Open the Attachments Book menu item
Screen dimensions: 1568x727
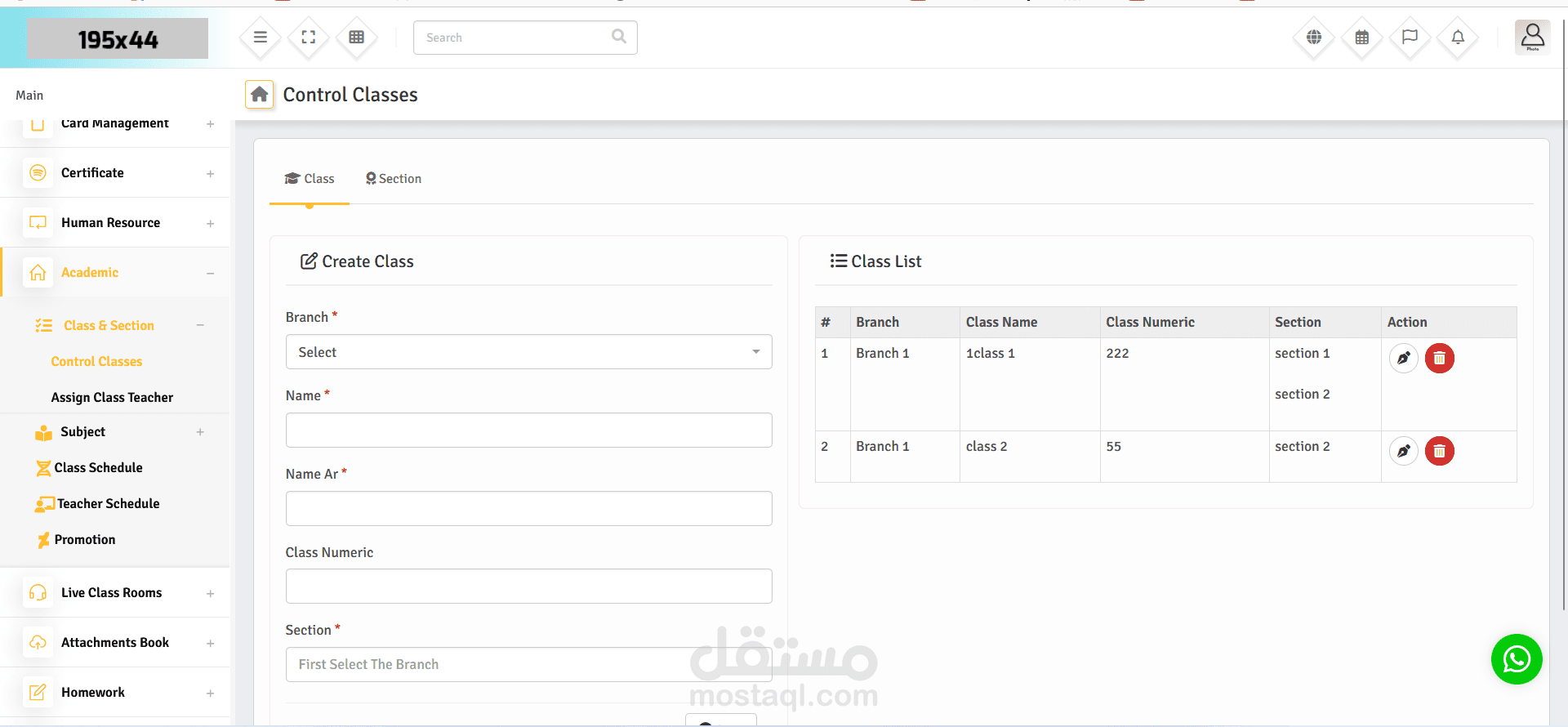click(115, 643)
